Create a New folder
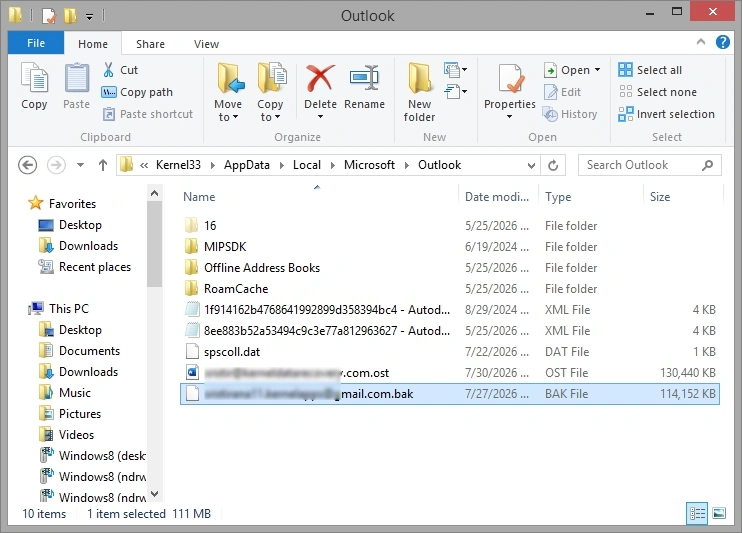Image resolution: width=742 pixels, height=533 pixels. tap(419, 92)
